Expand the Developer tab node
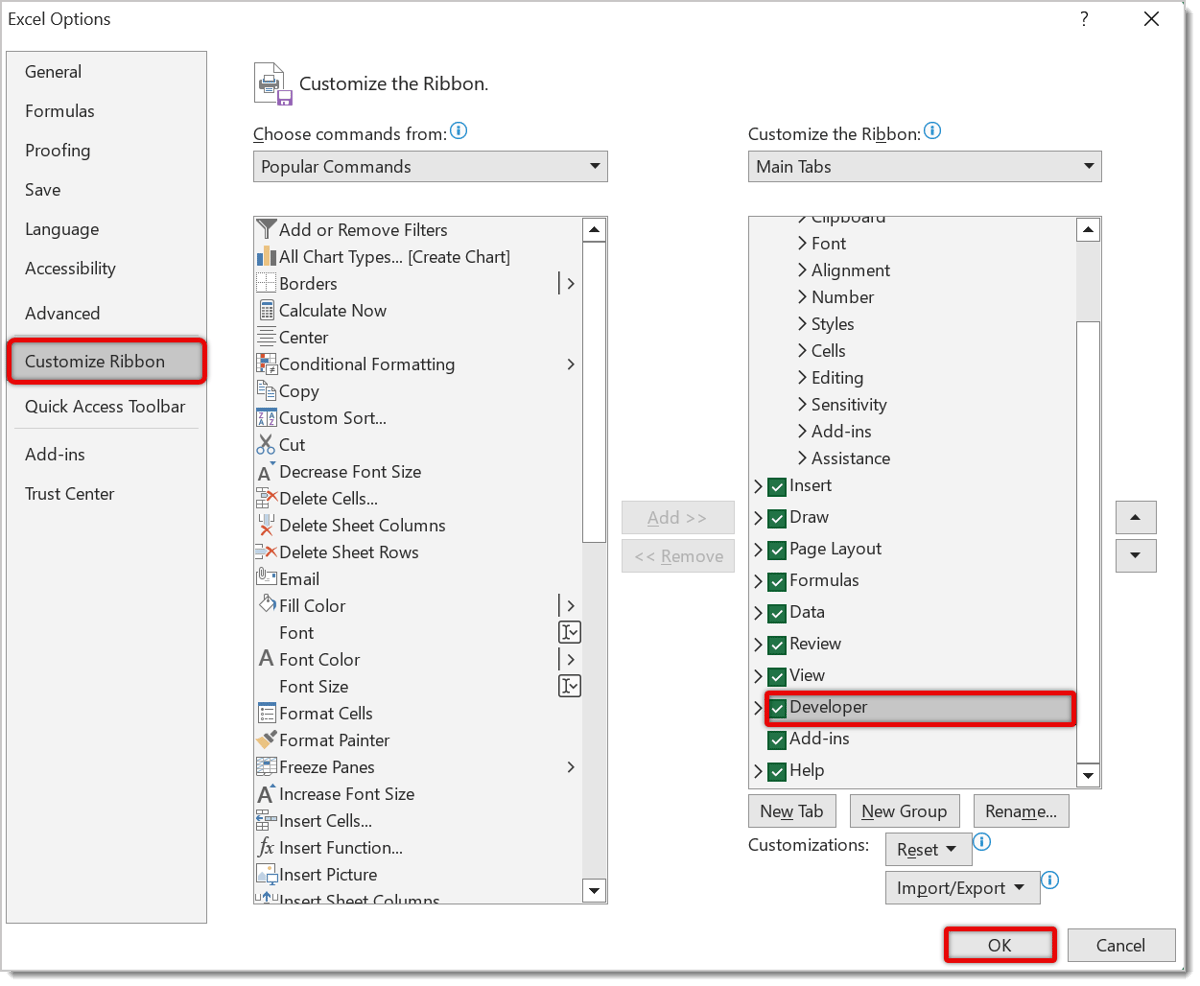The image size is (1200, 986). (x=758, y=708)
